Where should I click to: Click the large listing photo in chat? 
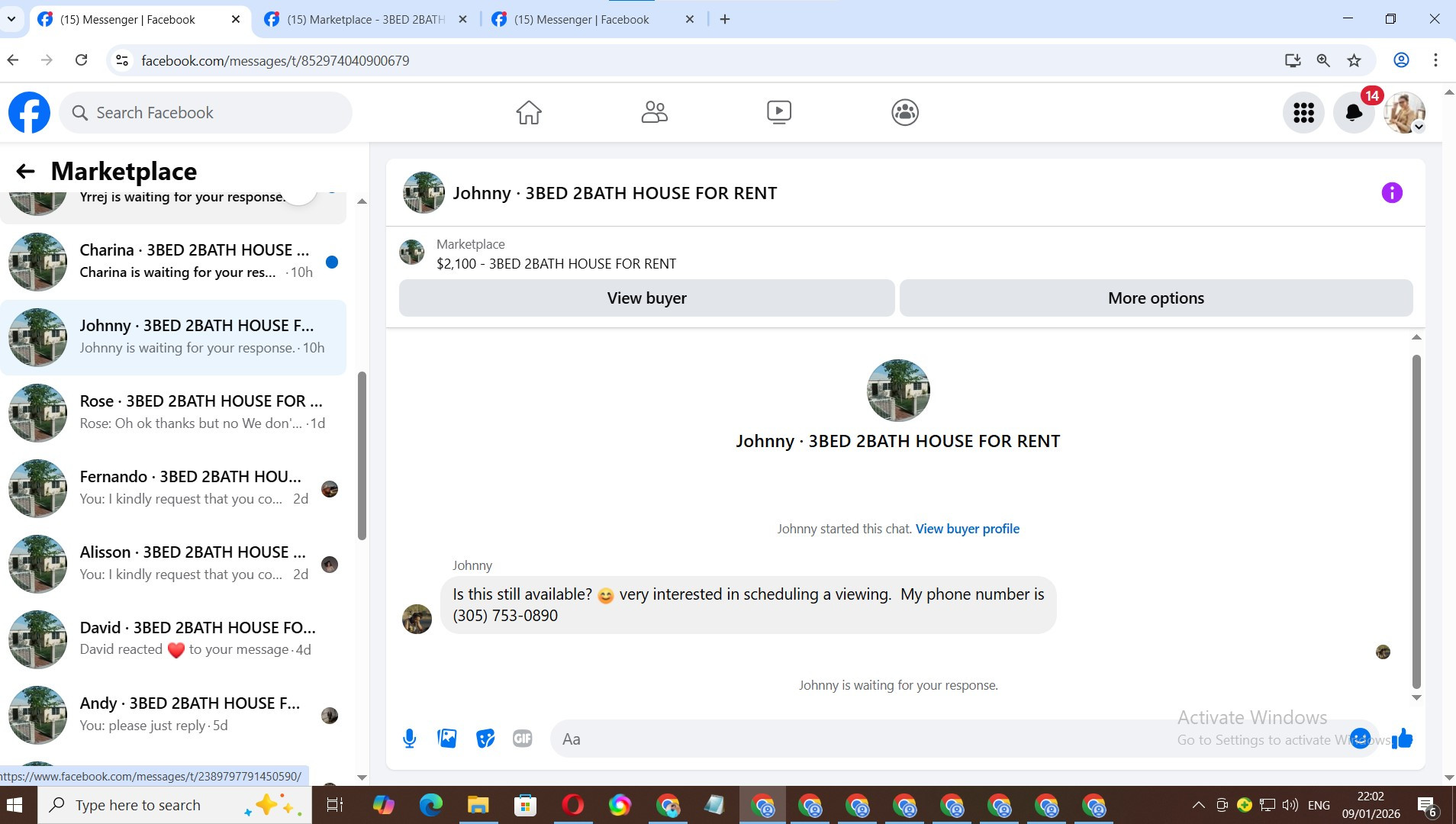(898, 391)
